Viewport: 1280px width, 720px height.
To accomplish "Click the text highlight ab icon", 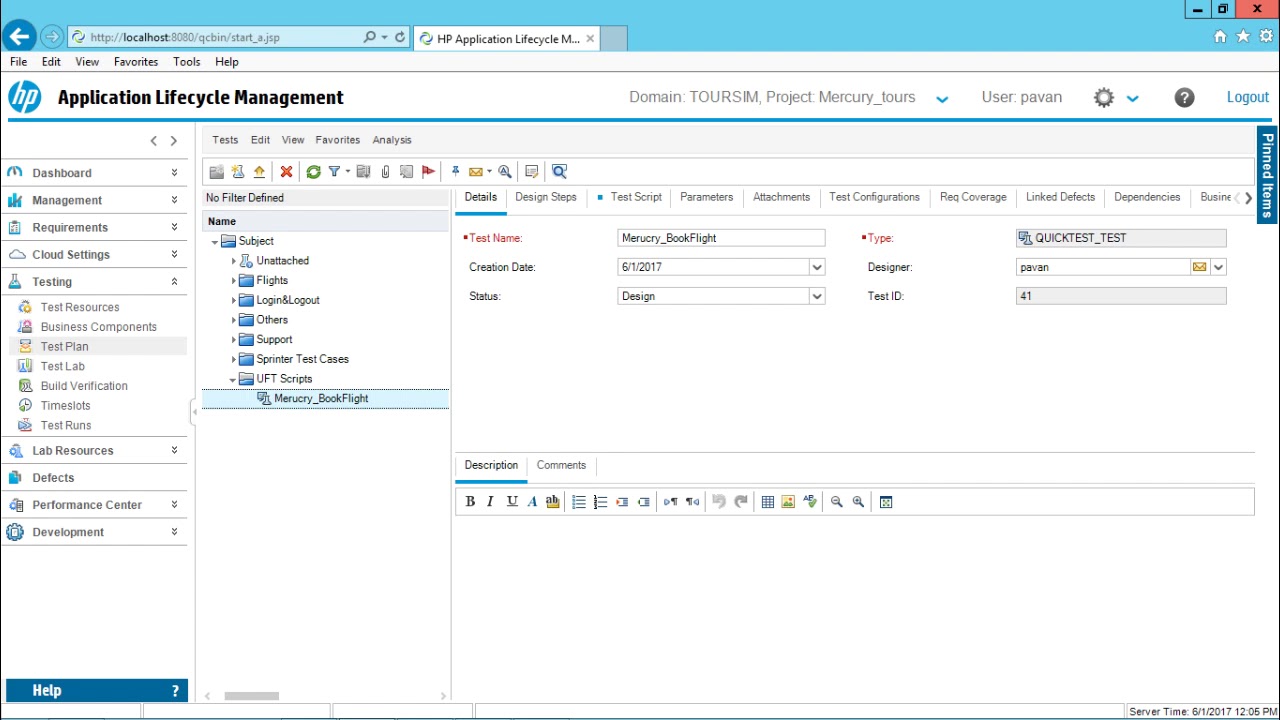I will click(x=552, y=502).
